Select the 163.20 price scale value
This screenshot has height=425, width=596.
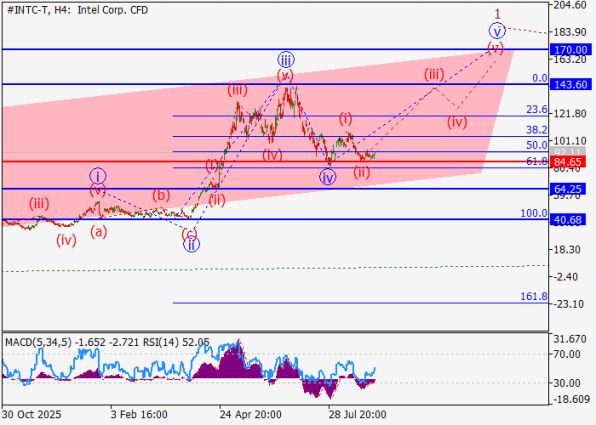(x=570, y=59)
